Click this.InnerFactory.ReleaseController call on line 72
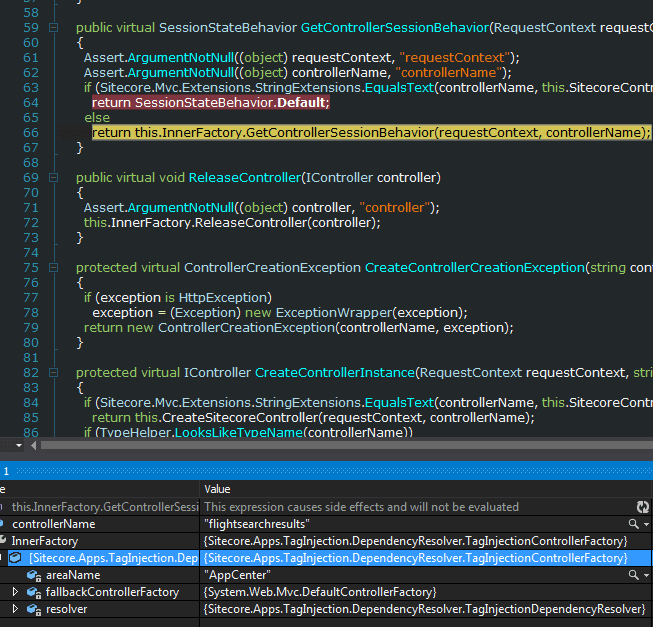 232,223
